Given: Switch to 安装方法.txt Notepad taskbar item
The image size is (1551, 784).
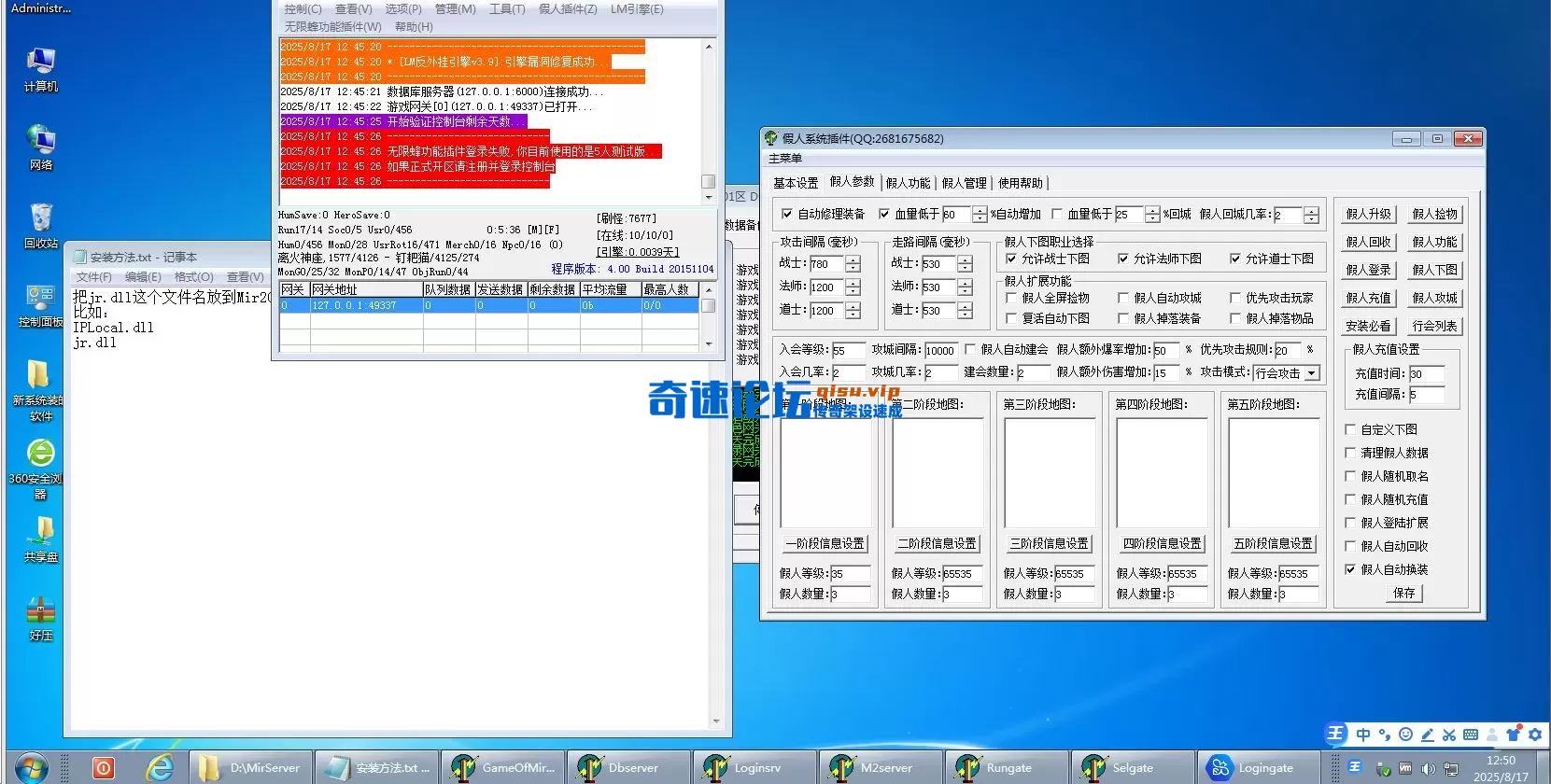Looking at the screenshot, I should point(376,768).
